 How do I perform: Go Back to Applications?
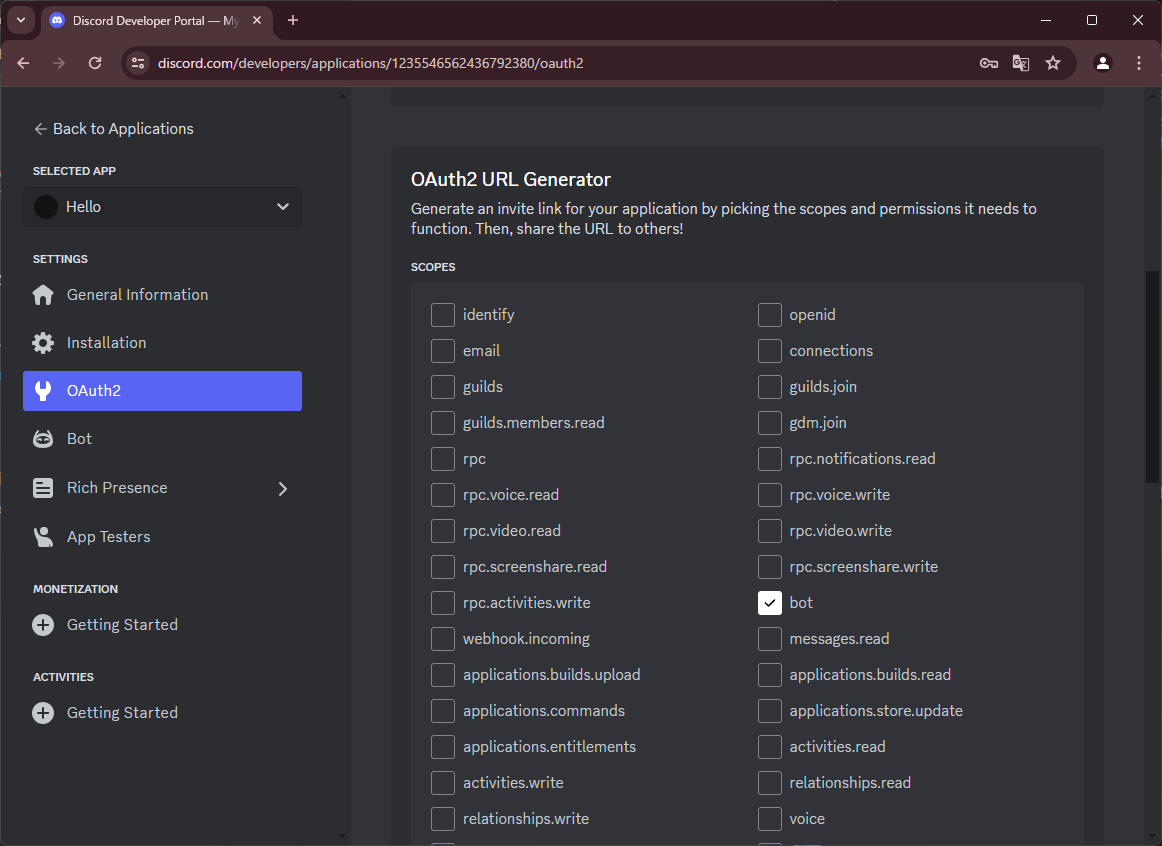[x=113, y=129]
